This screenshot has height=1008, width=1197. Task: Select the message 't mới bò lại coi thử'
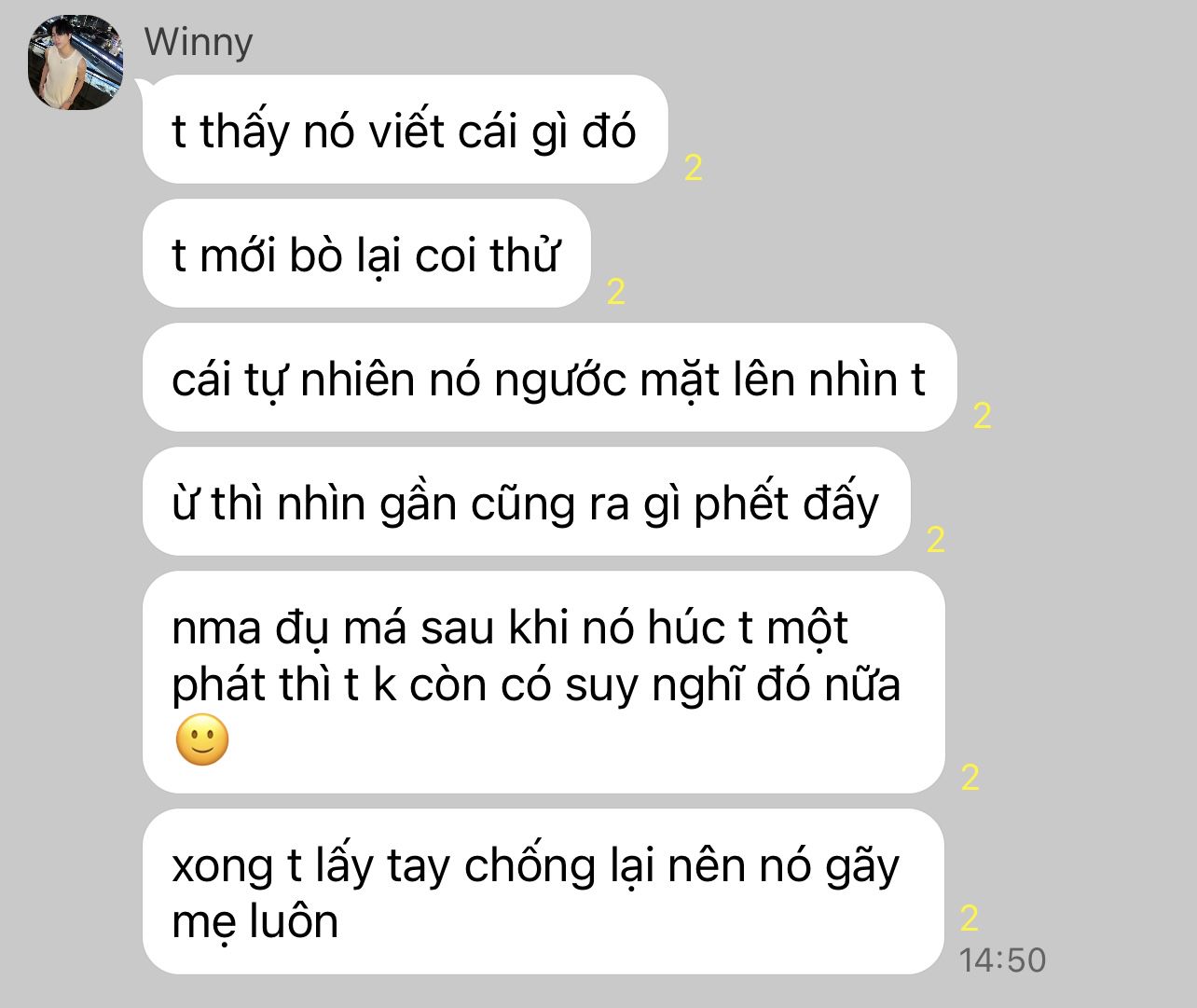pyautogui.click(x=366, y=254)
